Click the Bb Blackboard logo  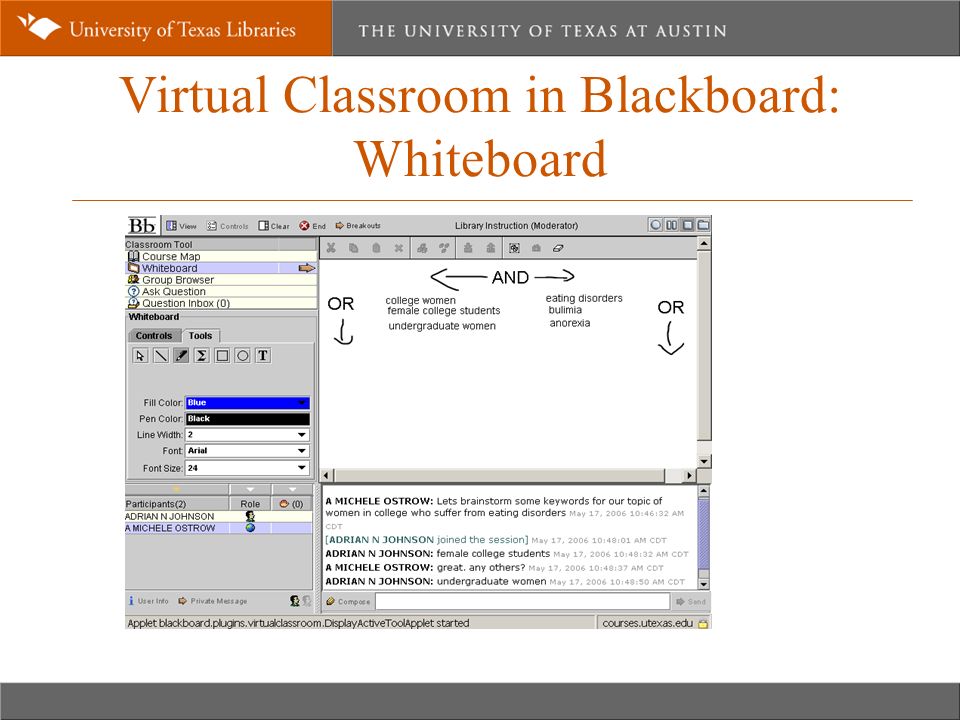[142, 225]
